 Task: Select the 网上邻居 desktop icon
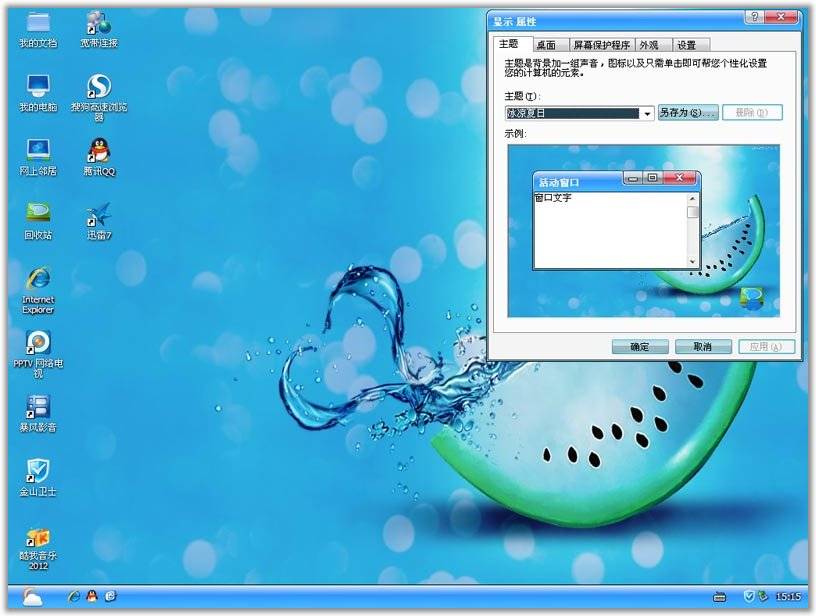point(38,158)
